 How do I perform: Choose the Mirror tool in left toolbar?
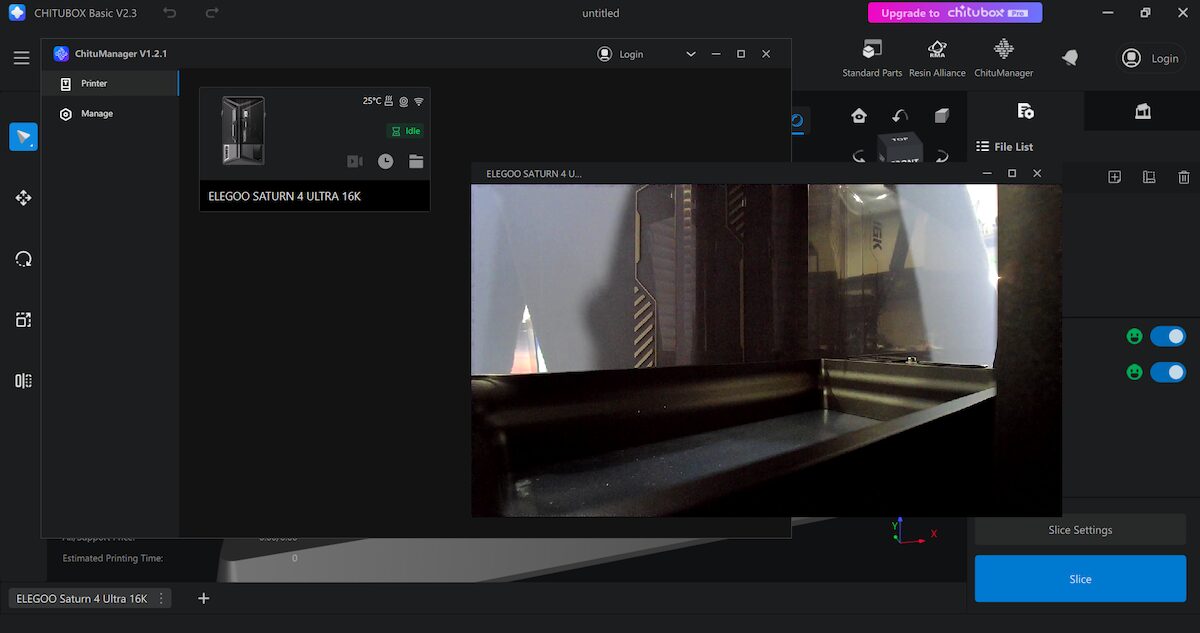coord(23,381)
